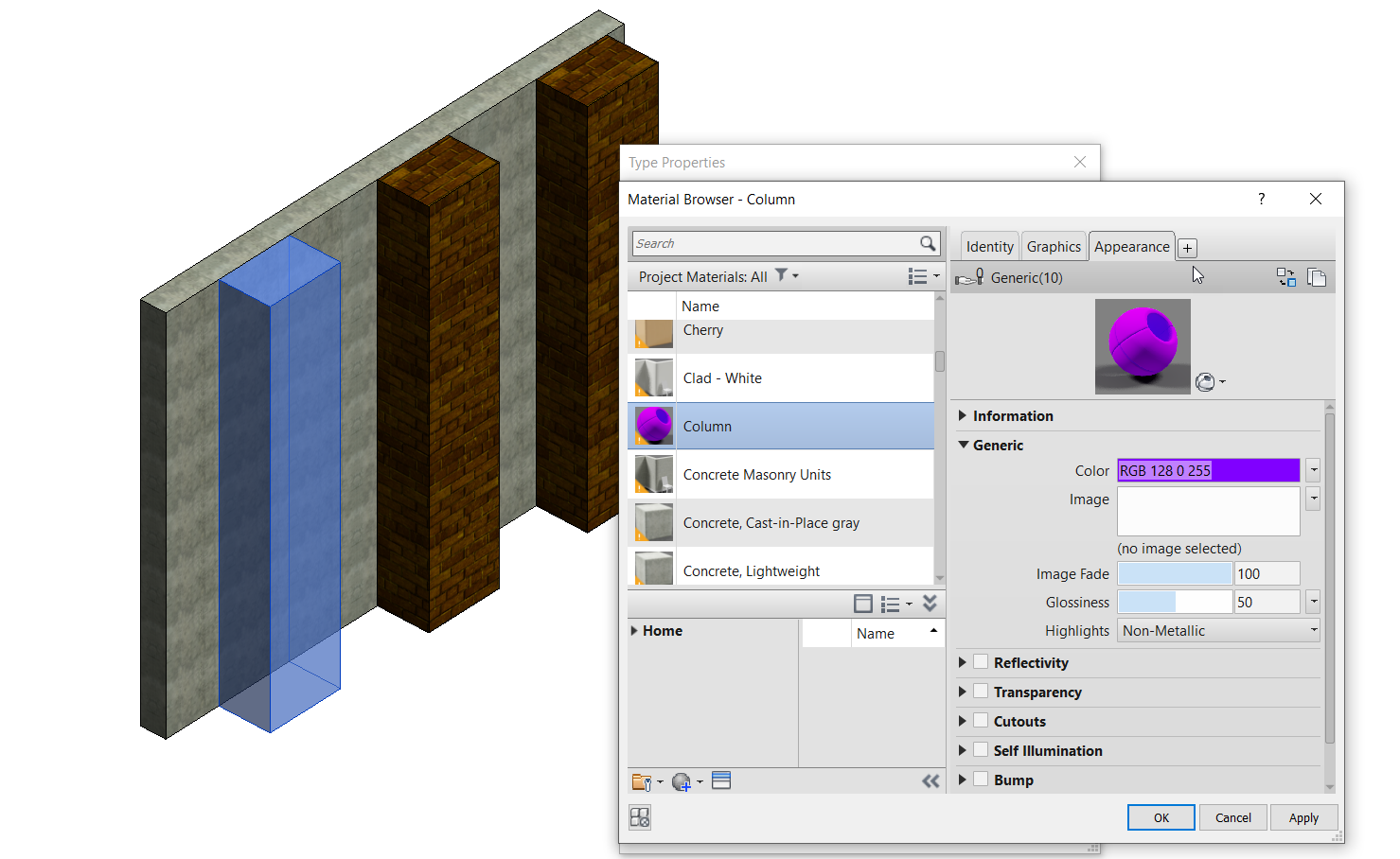The width and height of the screenshot is (1400, 859).
Task: Click the RGB 128 0 255 color swatch
Action: click(x=1208, y=470)
